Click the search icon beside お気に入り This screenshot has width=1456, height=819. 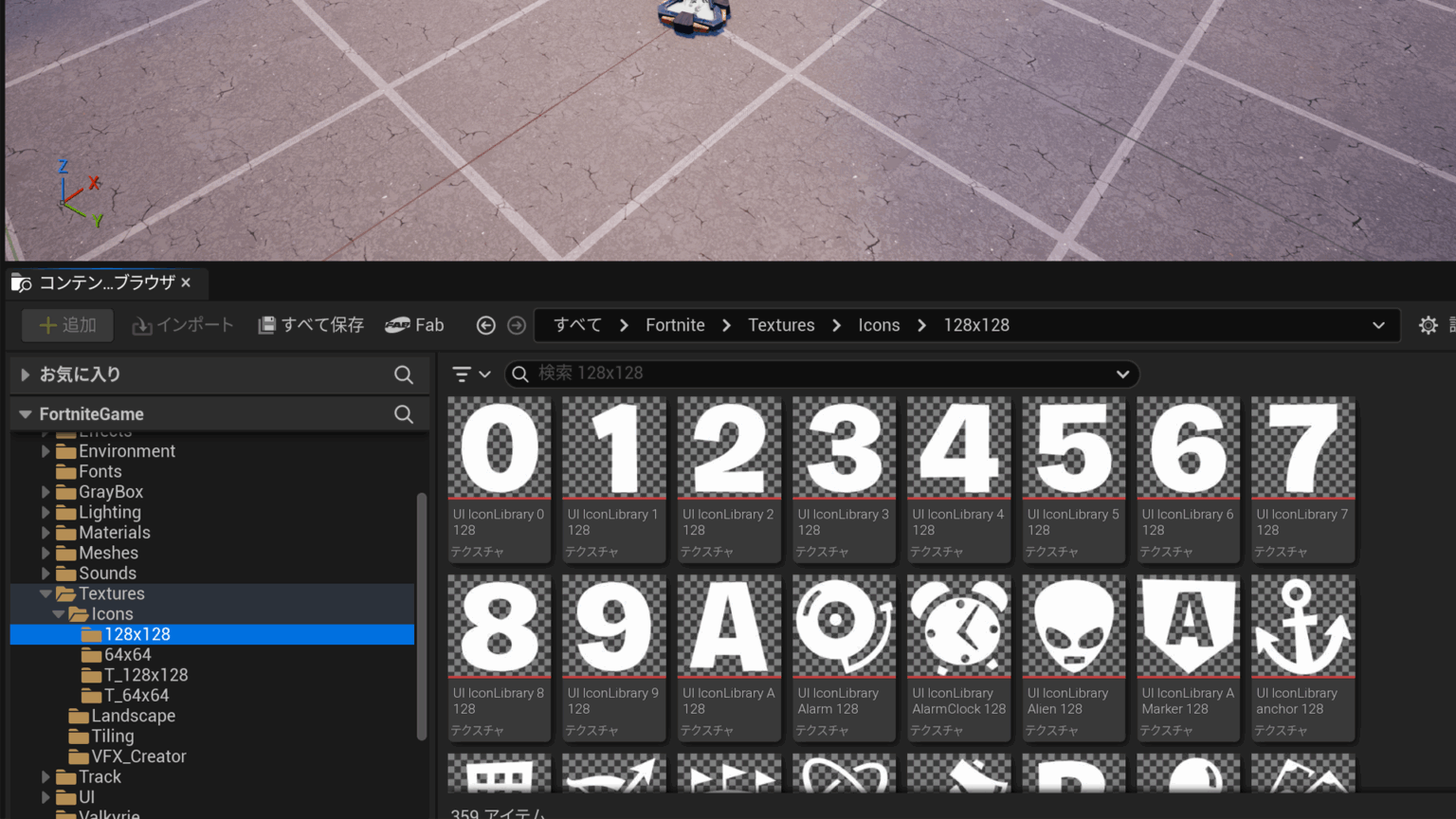click(x=404, y=374)
